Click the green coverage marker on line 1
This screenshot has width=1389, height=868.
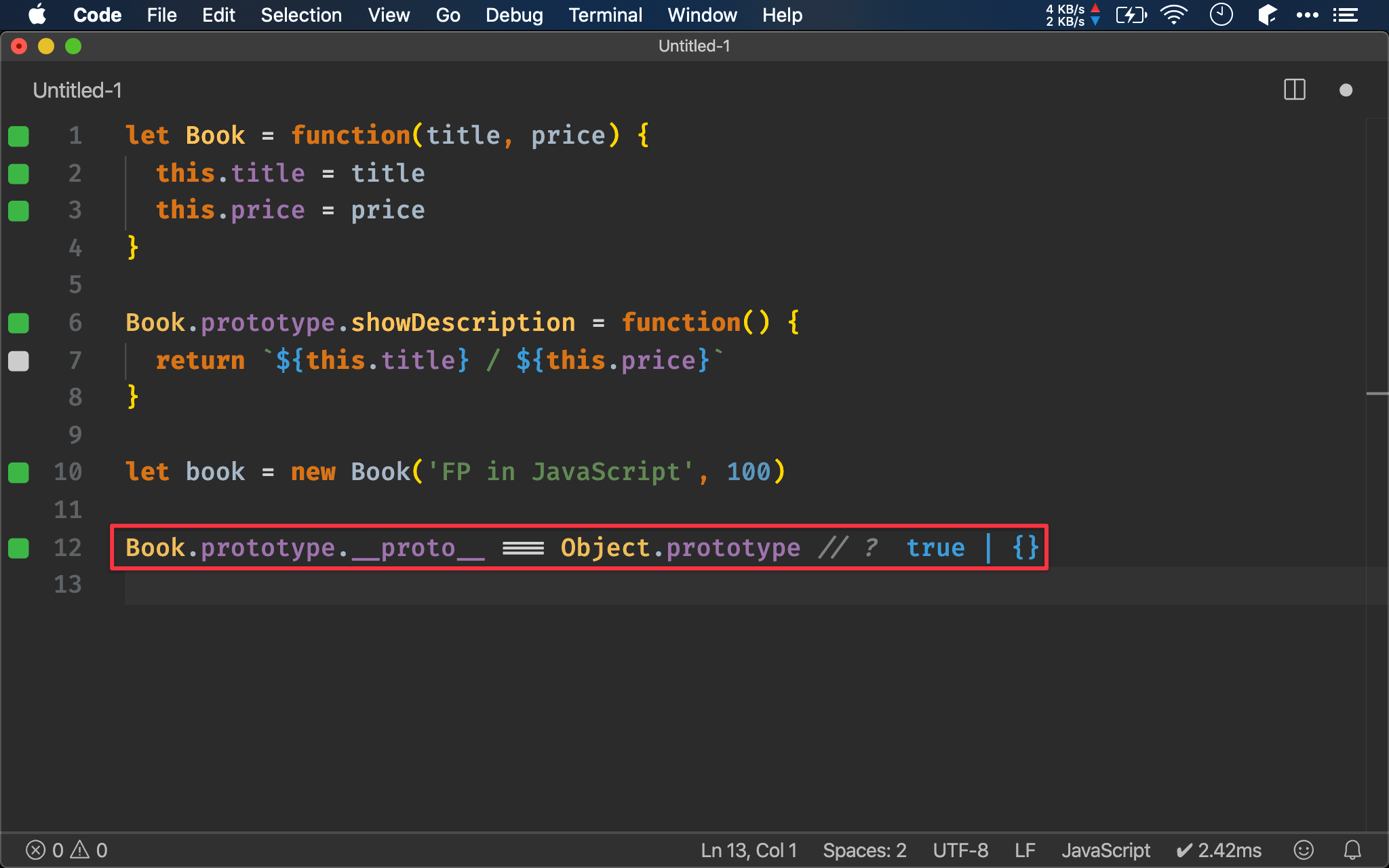pyautogui.click(x=18, y=136)
